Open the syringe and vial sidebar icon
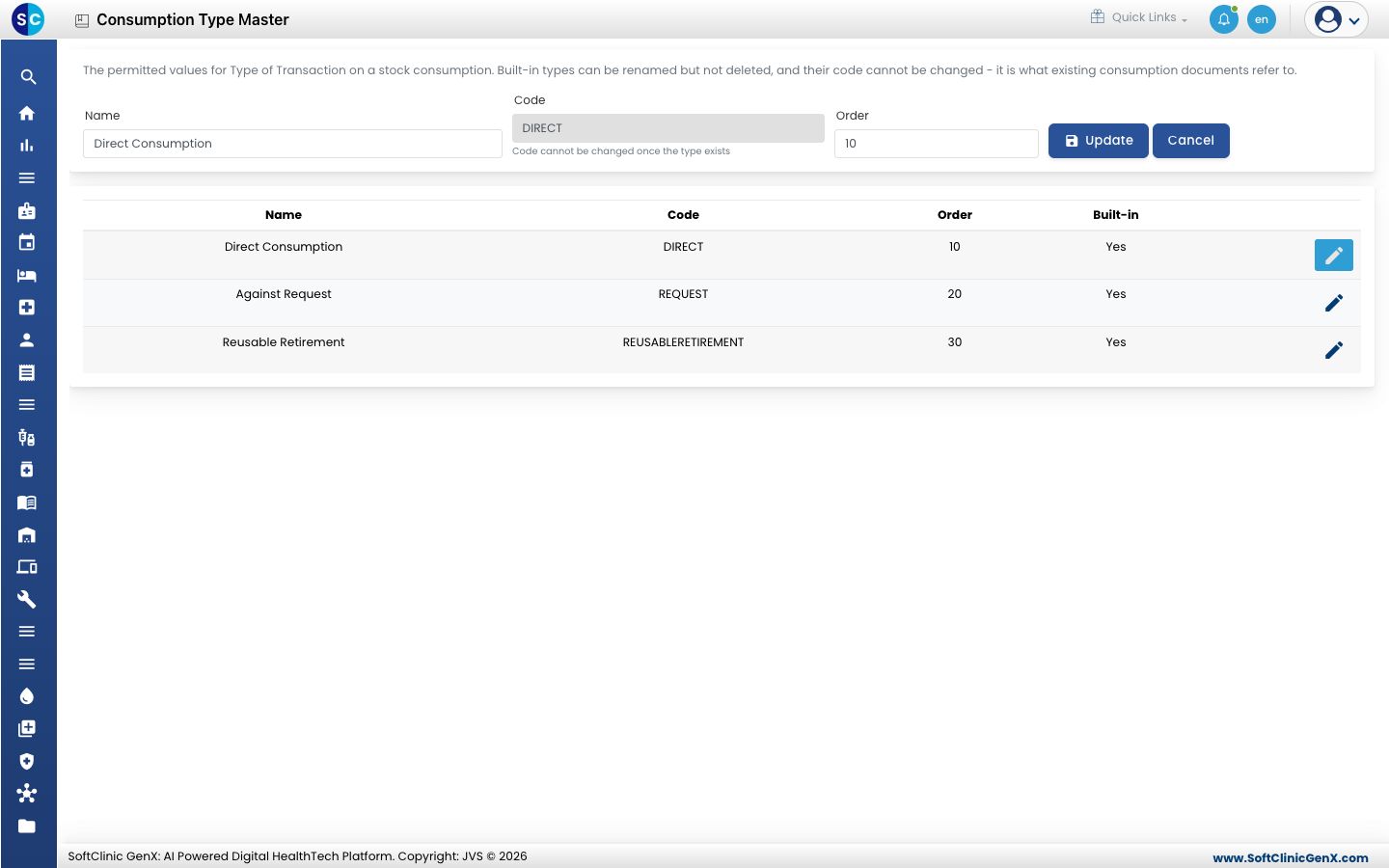The width and height of the screenshot is (1389, 868). pyautogui.click(x=27, y=437)
